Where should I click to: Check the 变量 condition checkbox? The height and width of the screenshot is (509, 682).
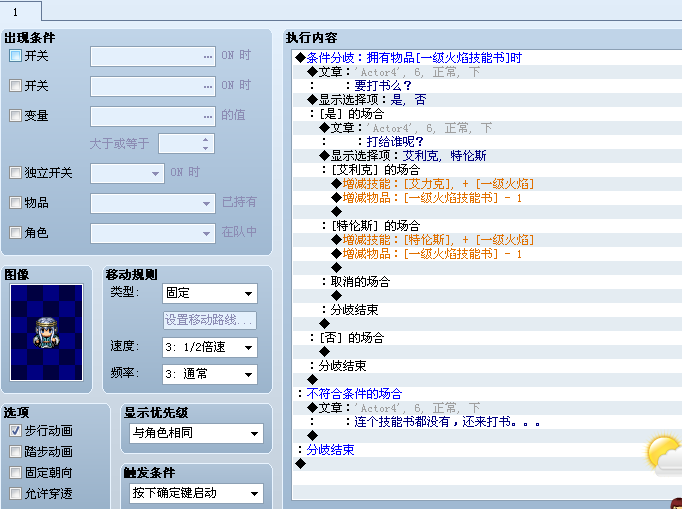click(x=15, y=116)
